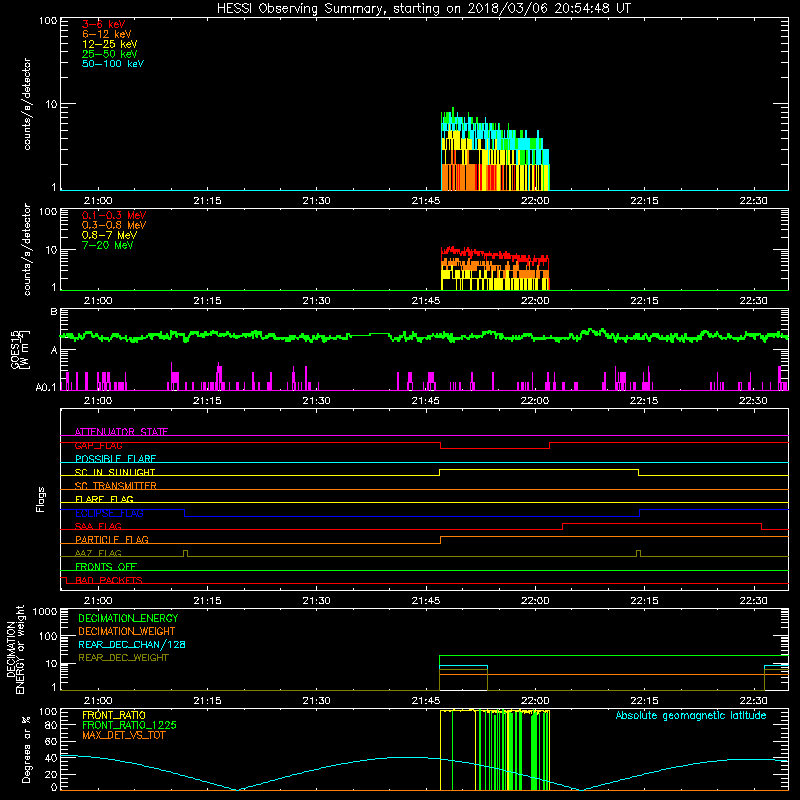Click the FRONTS_OFF flag label
Viewport: 800px width, 800px height.
point(106,566)
